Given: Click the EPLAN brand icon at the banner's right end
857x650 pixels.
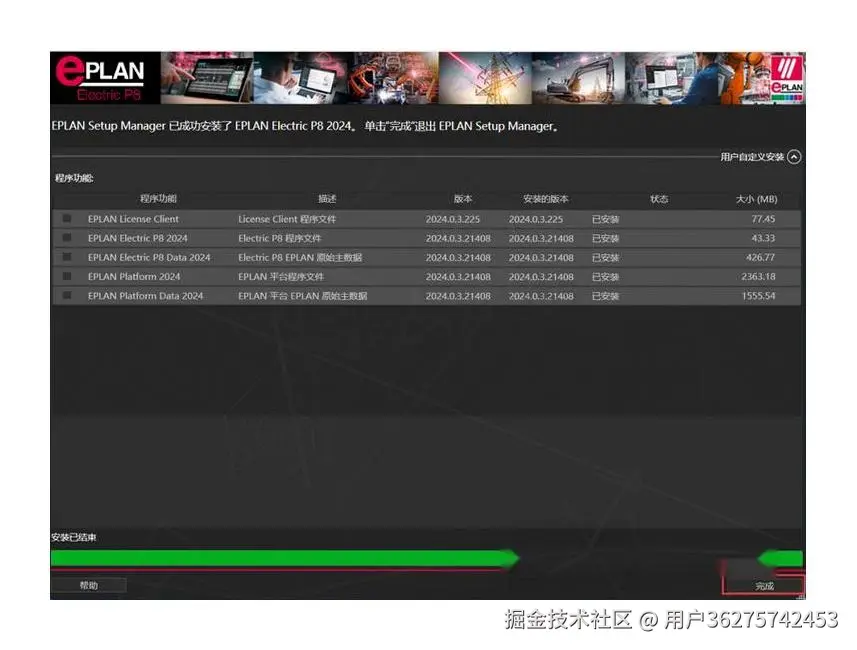Looking at the screenshot, I should click(x=786, y=78).
